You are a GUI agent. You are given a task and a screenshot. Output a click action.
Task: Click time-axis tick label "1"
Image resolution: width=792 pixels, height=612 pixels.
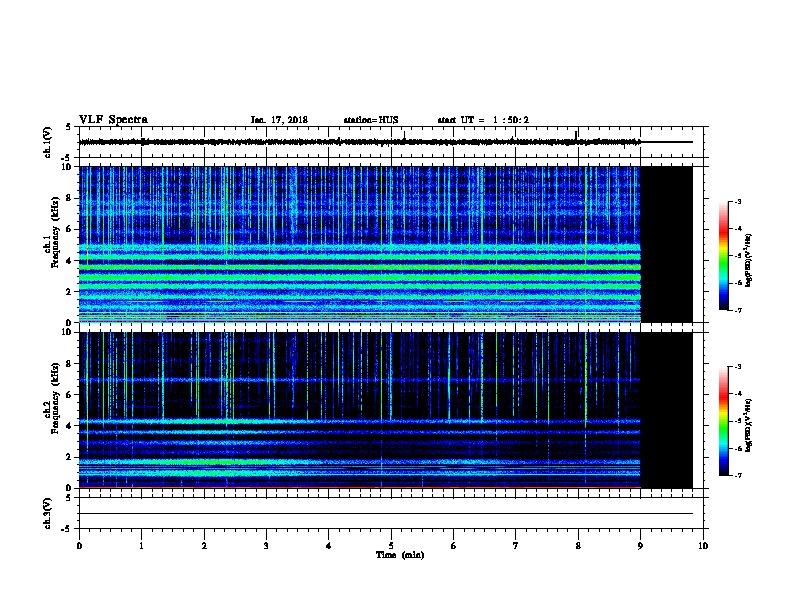pyautogui.click(x=141, y=545)
